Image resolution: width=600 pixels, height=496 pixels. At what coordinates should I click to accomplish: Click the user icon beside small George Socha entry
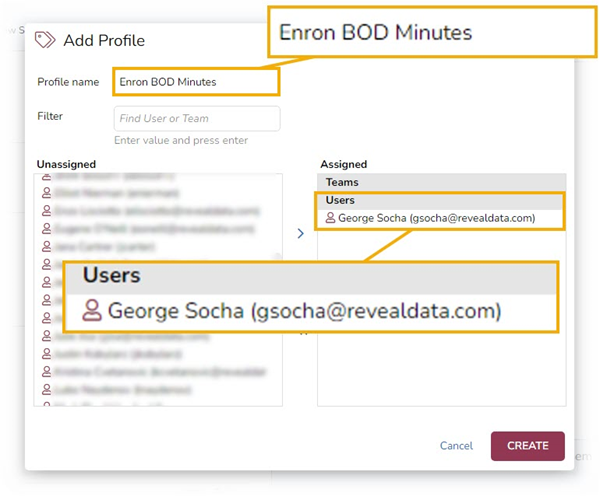coord(330,218)
